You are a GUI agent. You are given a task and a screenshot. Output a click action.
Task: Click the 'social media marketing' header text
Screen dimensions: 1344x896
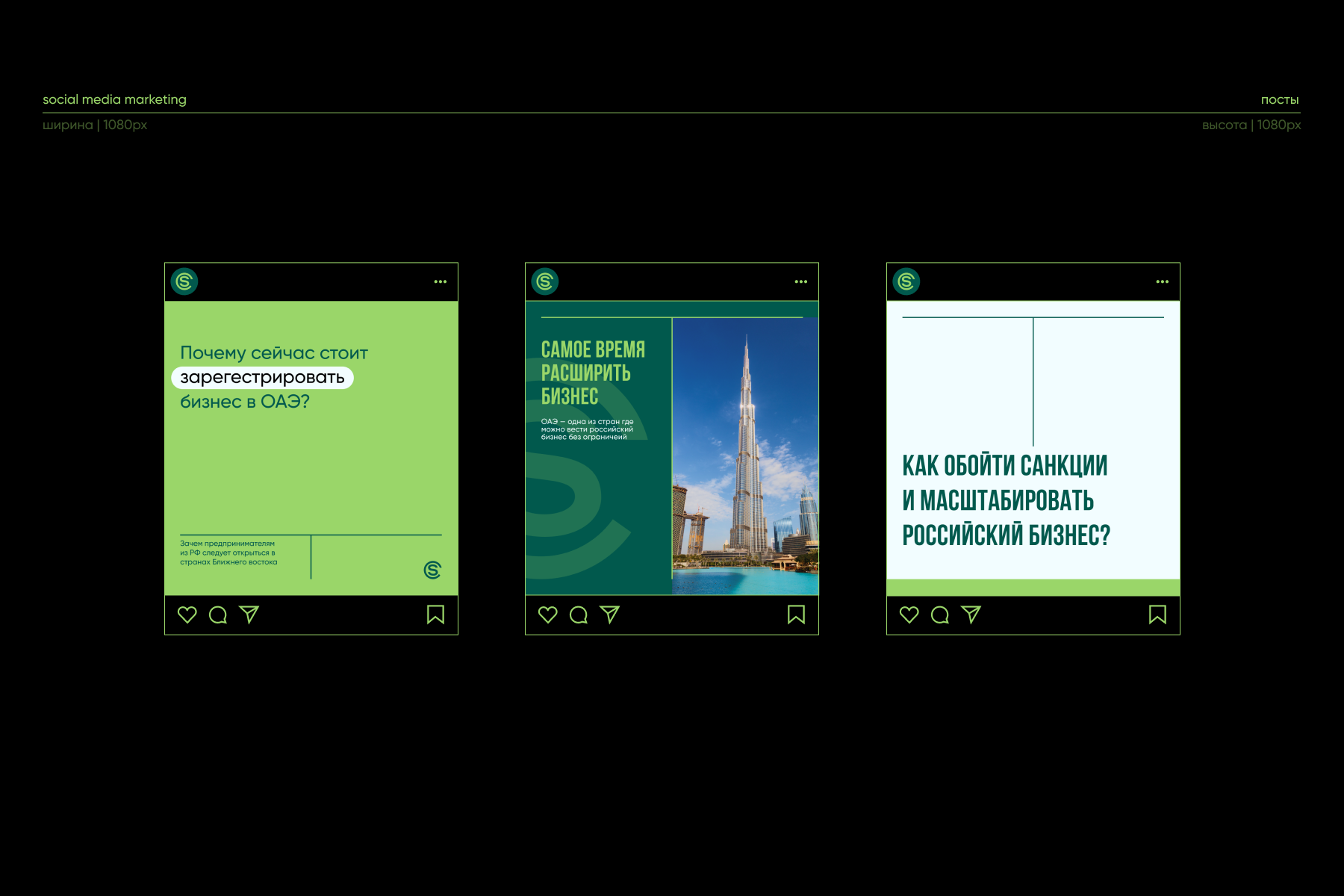pos(114,99)
